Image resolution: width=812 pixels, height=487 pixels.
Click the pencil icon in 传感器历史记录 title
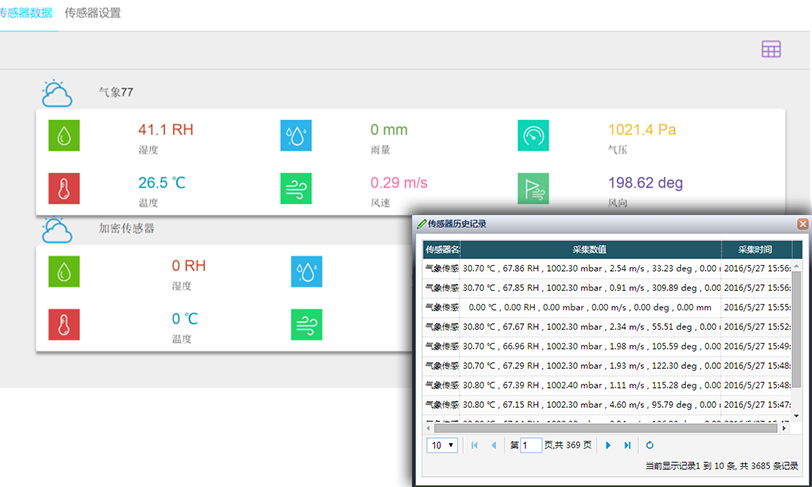click(422, 224)
